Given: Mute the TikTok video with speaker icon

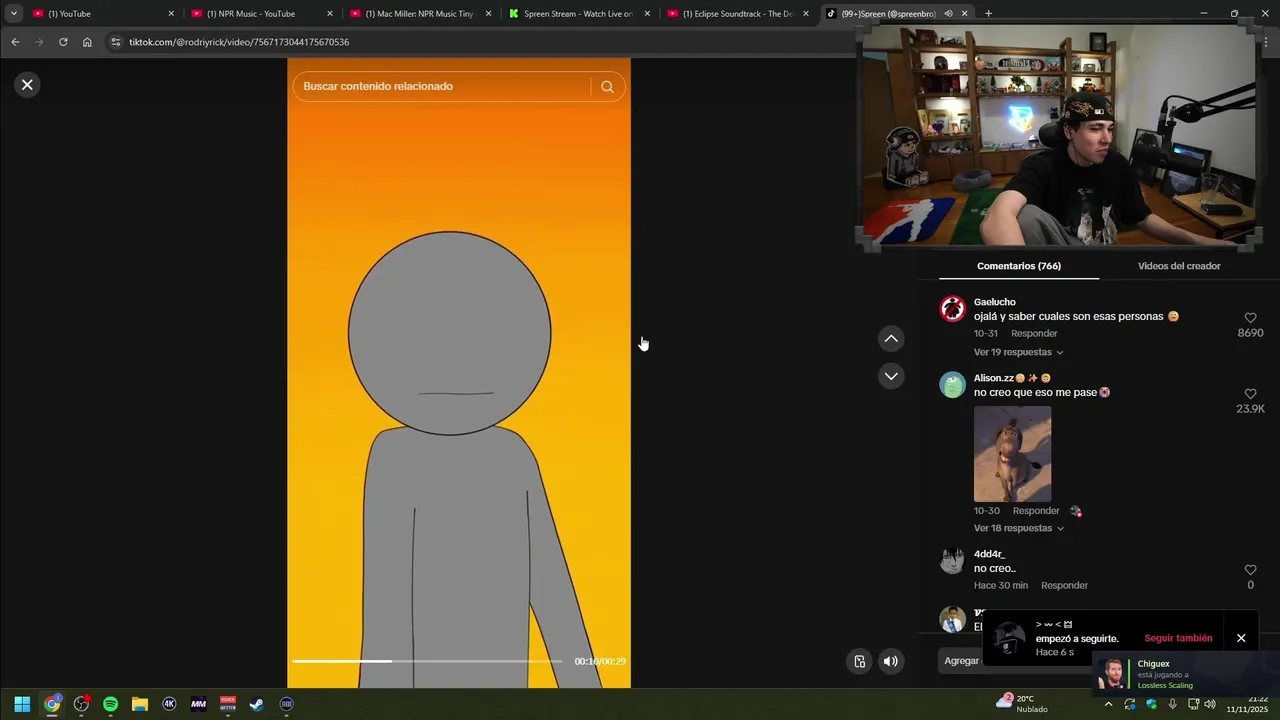Looking at the screenshot, I should pyautogui.click(x=890, y=661).
